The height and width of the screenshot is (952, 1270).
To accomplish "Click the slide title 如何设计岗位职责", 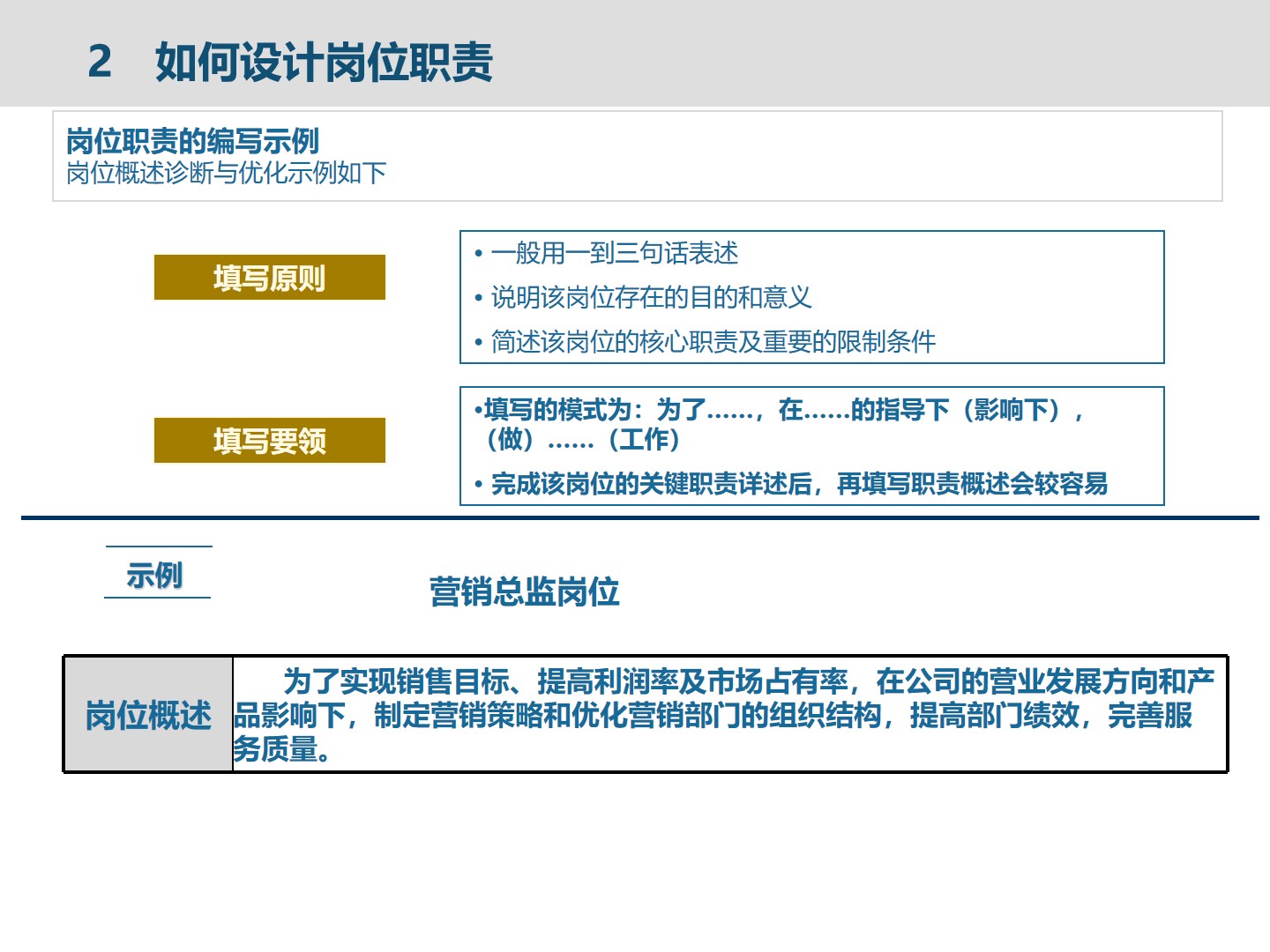I will pyautogui.click(x=324, y=63).
